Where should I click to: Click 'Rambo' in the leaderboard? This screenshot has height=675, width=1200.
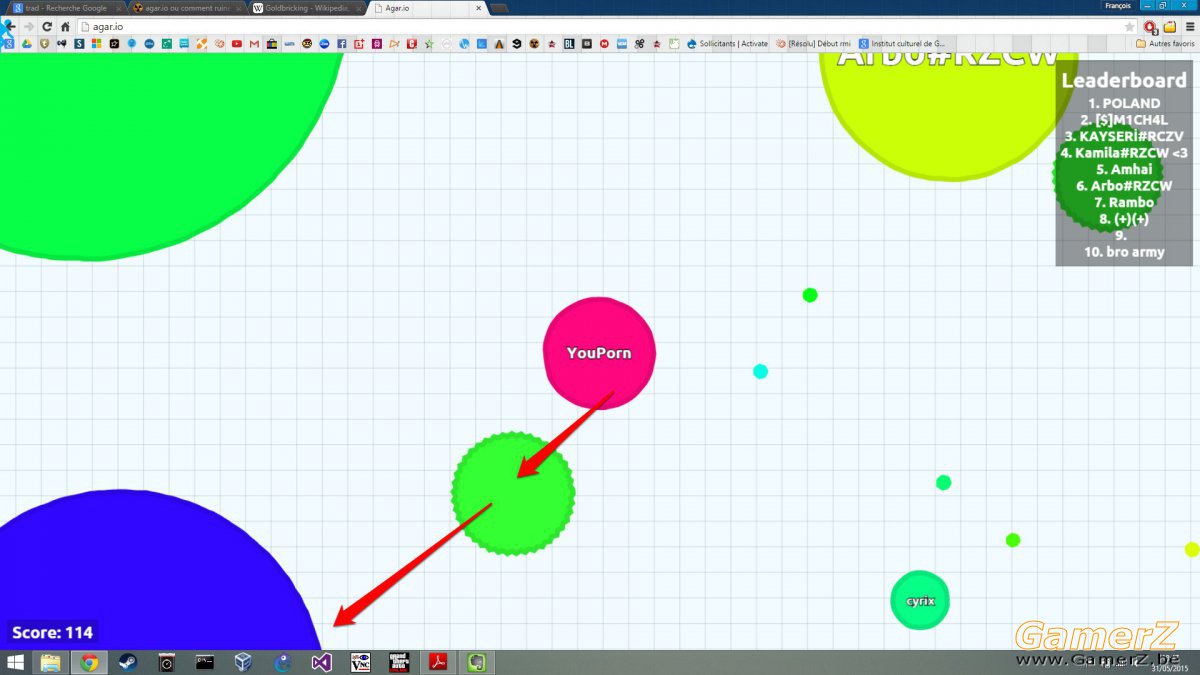(x=1125, y=202)
